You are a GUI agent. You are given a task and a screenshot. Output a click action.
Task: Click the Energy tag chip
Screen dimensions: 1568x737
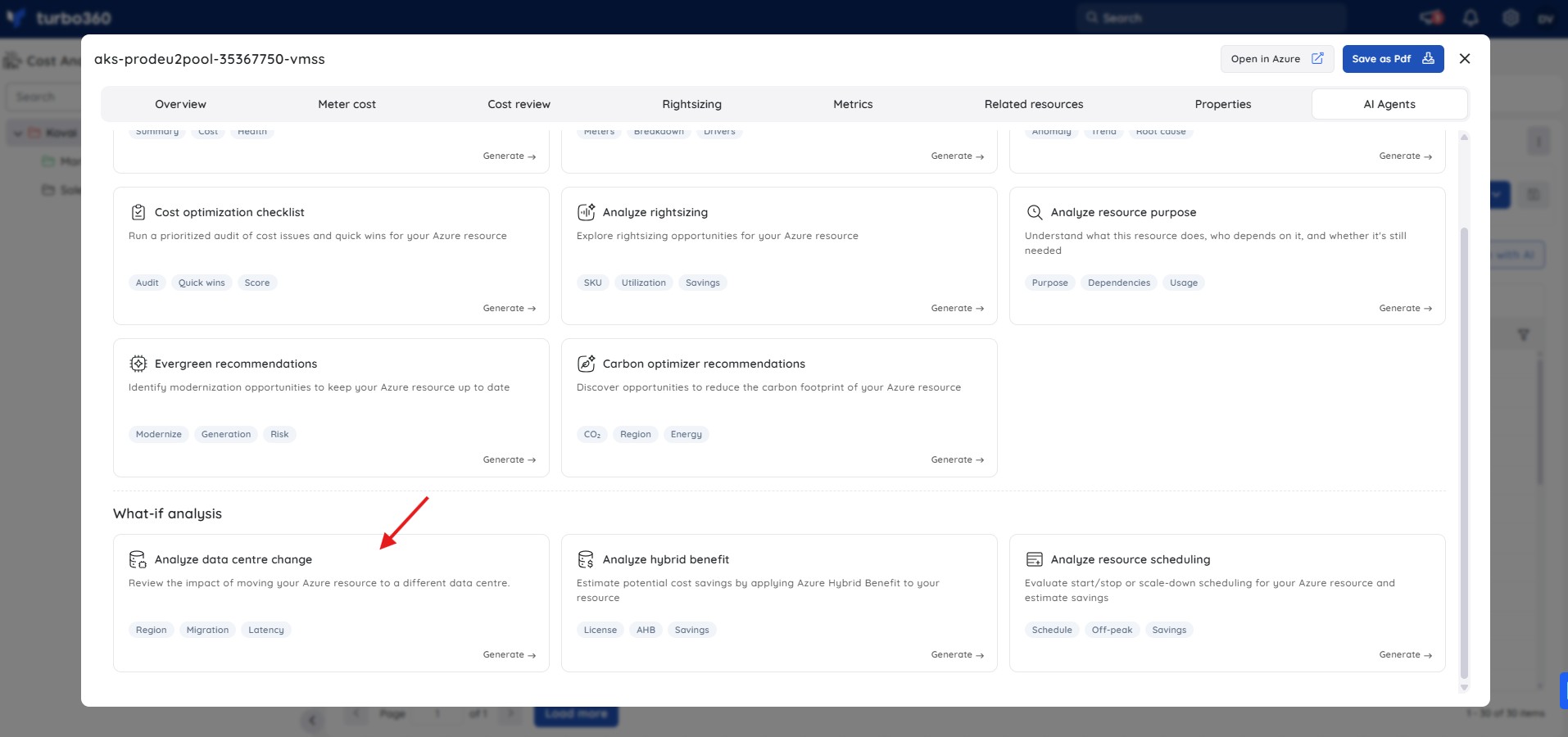[x=687, y=434]
